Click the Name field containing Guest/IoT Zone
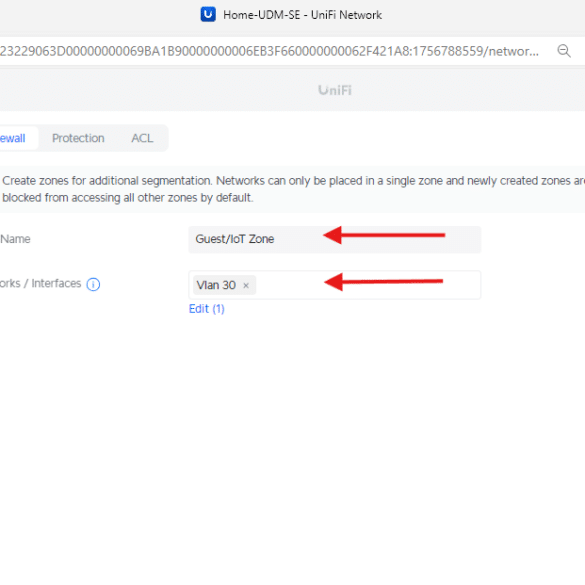The image size is (585, 585). (335, 239)
